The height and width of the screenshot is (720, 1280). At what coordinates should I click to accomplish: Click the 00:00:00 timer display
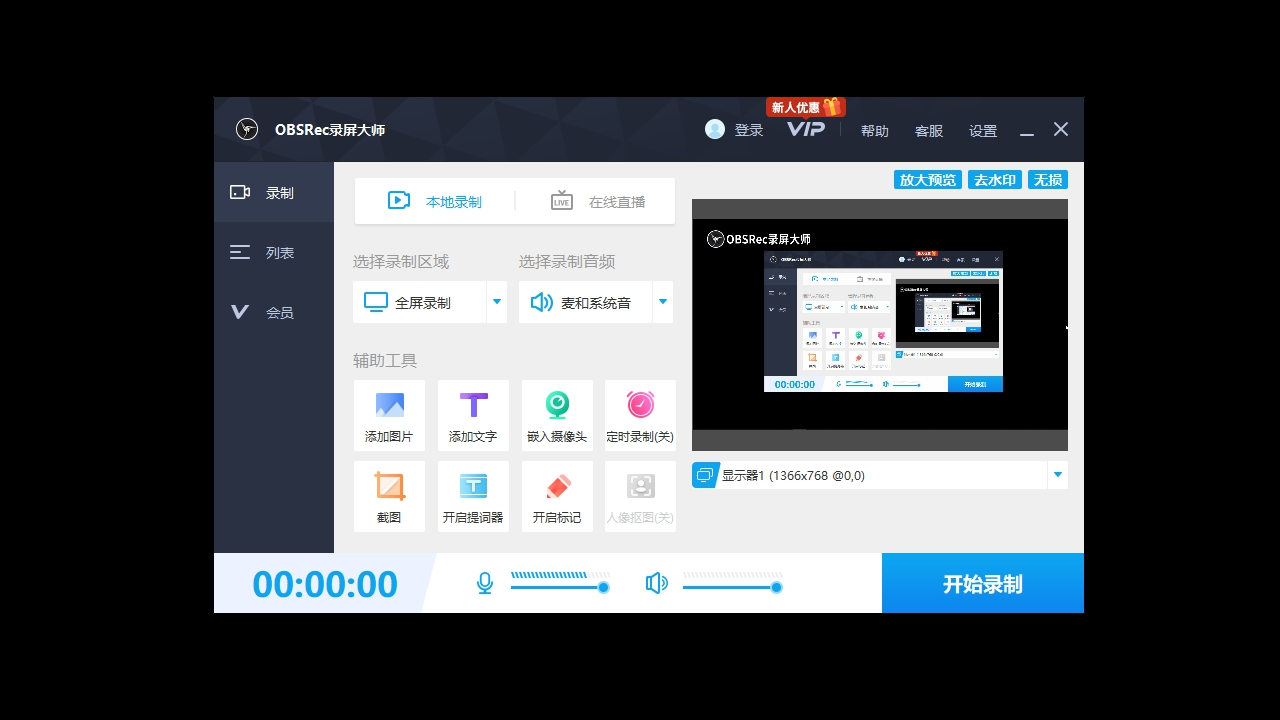coord(325,583)
